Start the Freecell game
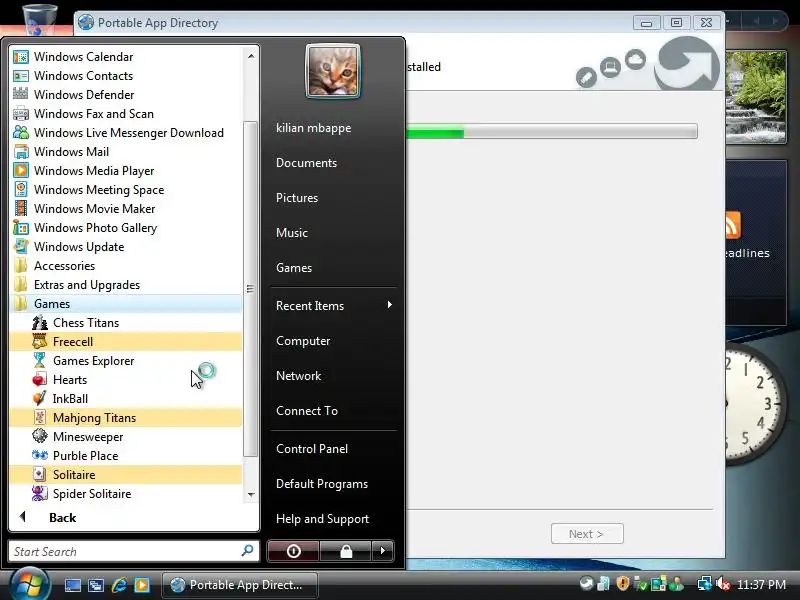800x600 pixels. (x=126, y=341)
